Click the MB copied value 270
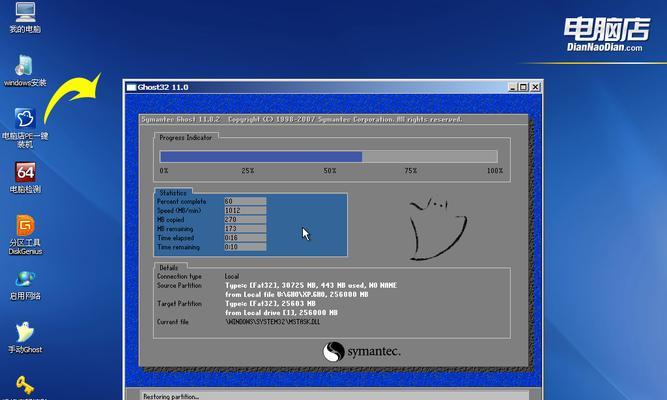This screenshot has height=400, width=667. click(x=245, y=220)
